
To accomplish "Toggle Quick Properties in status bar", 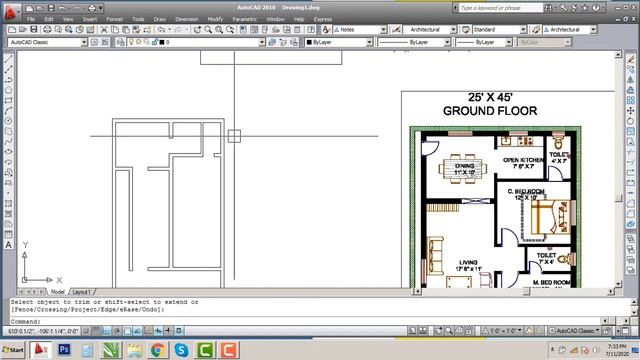I will 179,331.
